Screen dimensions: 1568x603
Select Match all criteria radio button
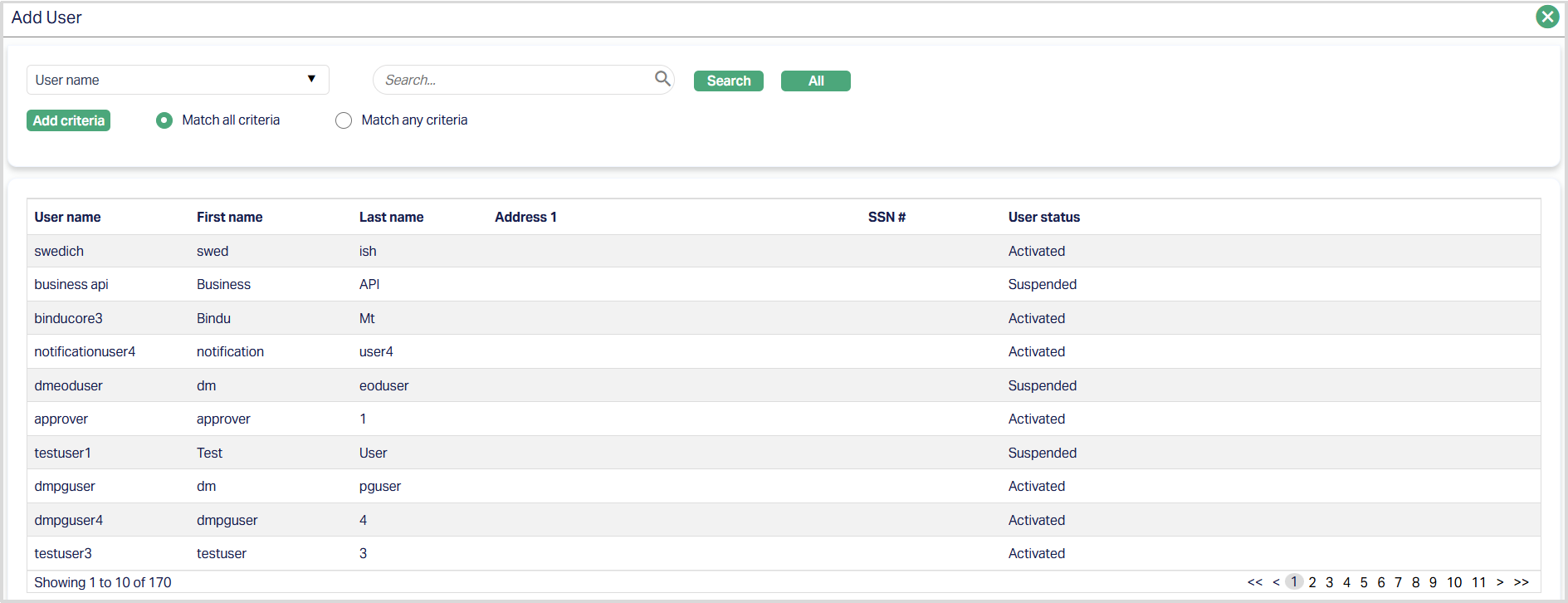[x=164, y=120]
